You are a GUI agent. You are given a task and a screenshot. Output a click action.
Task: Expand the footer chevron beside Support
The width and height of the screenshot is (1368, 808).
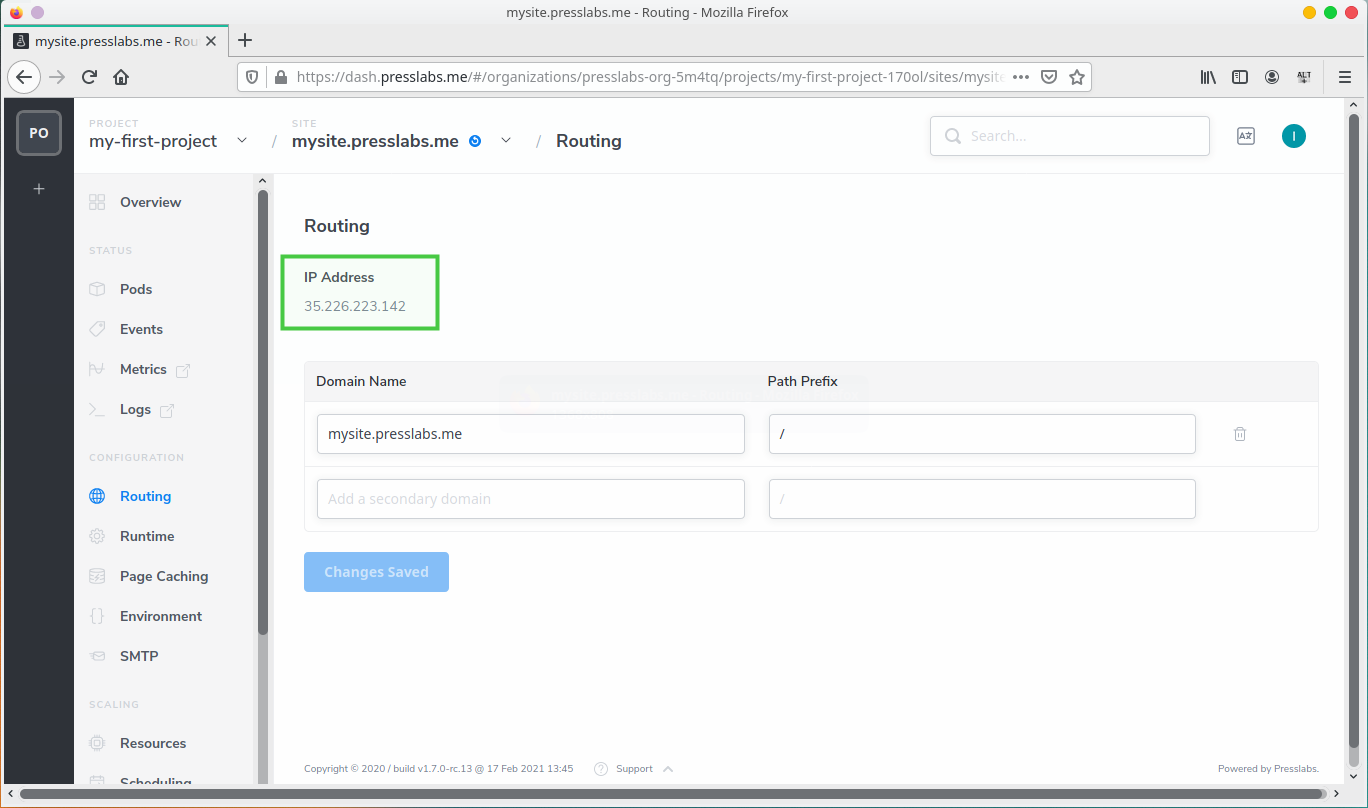[668, 769]
